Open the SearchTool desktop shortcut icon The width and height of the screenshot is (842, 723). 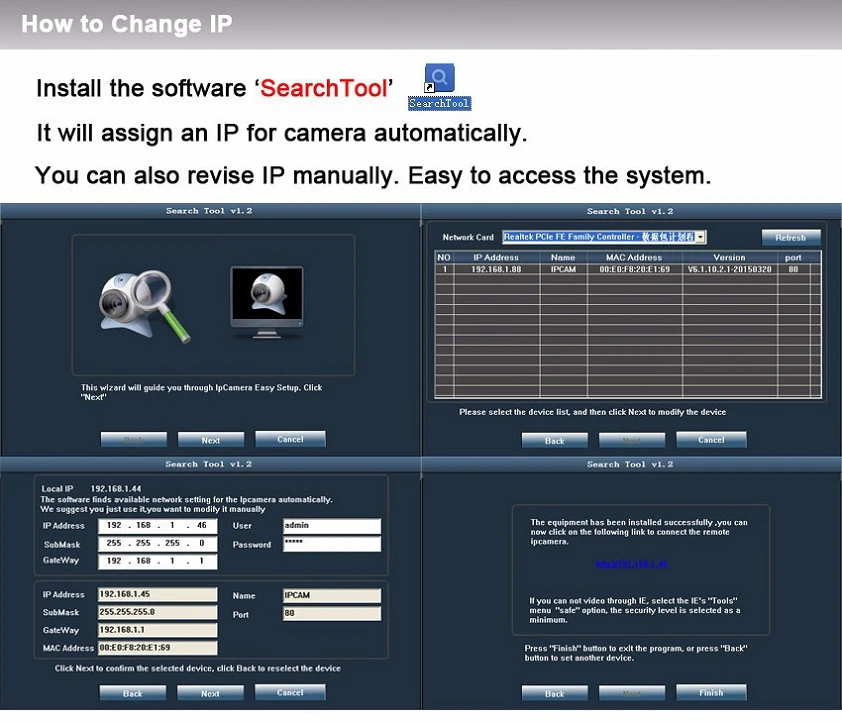point(440,86)
